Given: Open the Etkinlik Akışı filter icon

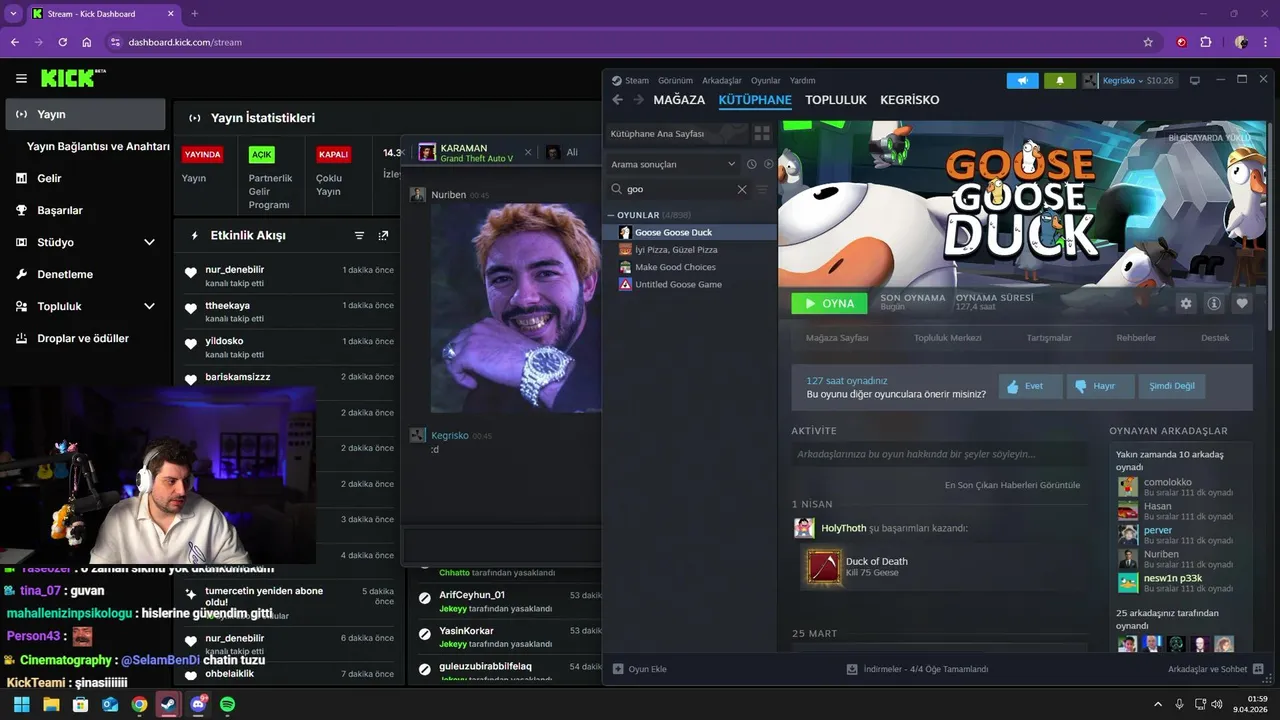Looking at the screenshot, I should 360,236.
